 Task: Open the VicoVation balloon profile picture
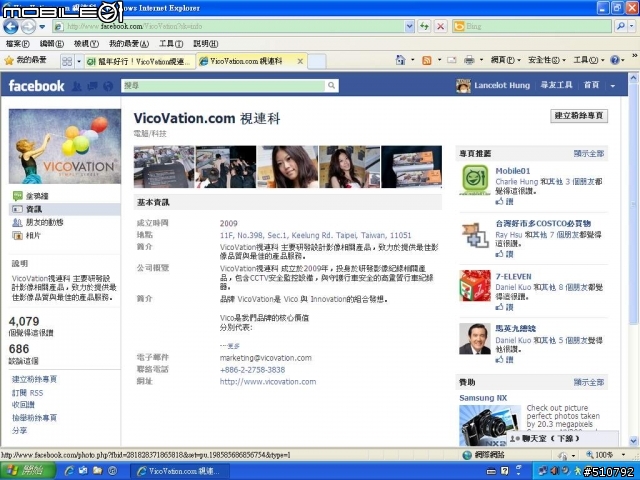(64, 146)
